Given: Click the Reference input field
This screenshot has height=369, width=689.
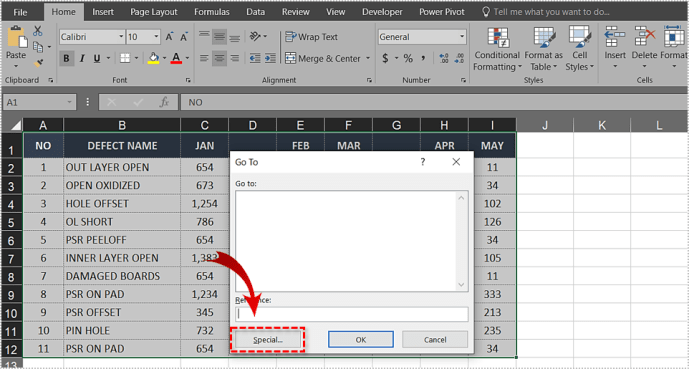Looking at the screenshot, I should 352,314.
